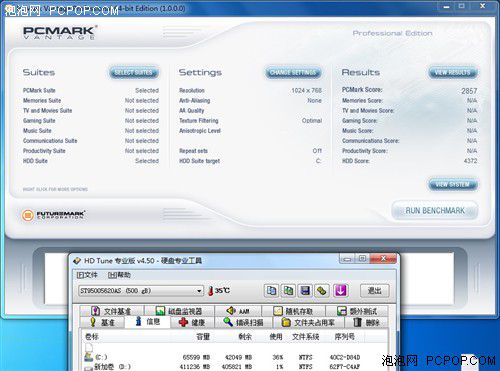
Task: Click the serial number 40C2-D84D cell
Action: [345, 357]
